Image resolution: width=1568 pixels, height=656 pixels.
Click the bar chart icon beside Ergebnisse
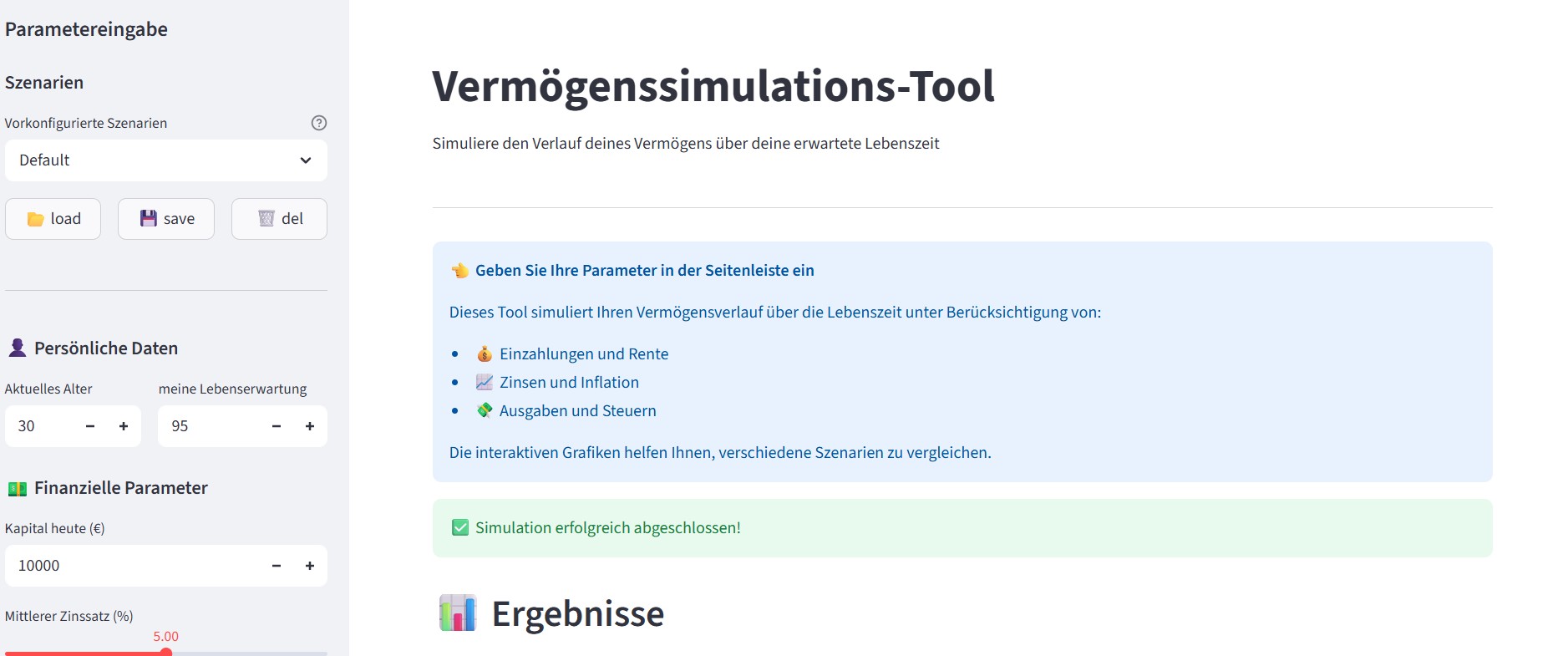click(x=458, y=613)
